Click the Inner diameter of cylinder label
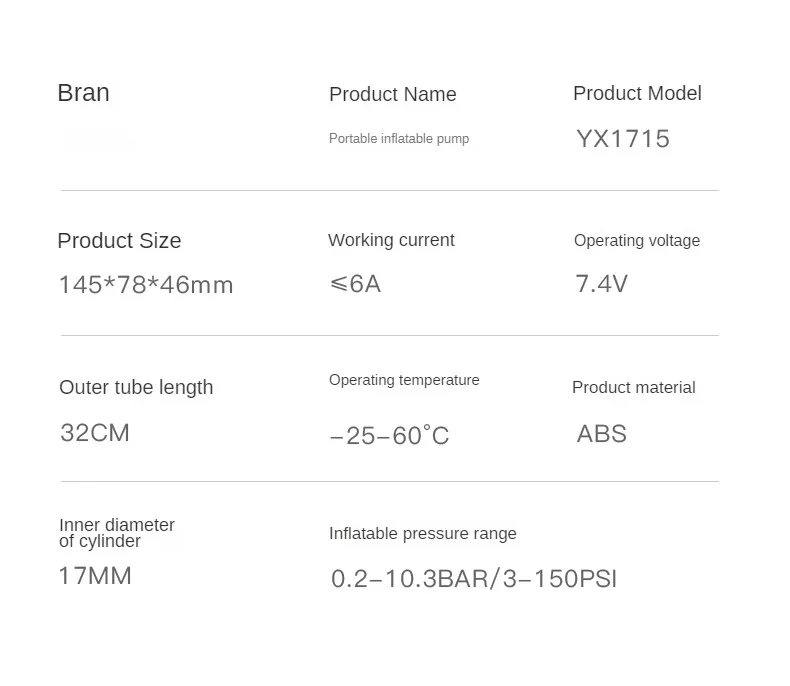Screen dimensions: 790x686 click(116, 533)
